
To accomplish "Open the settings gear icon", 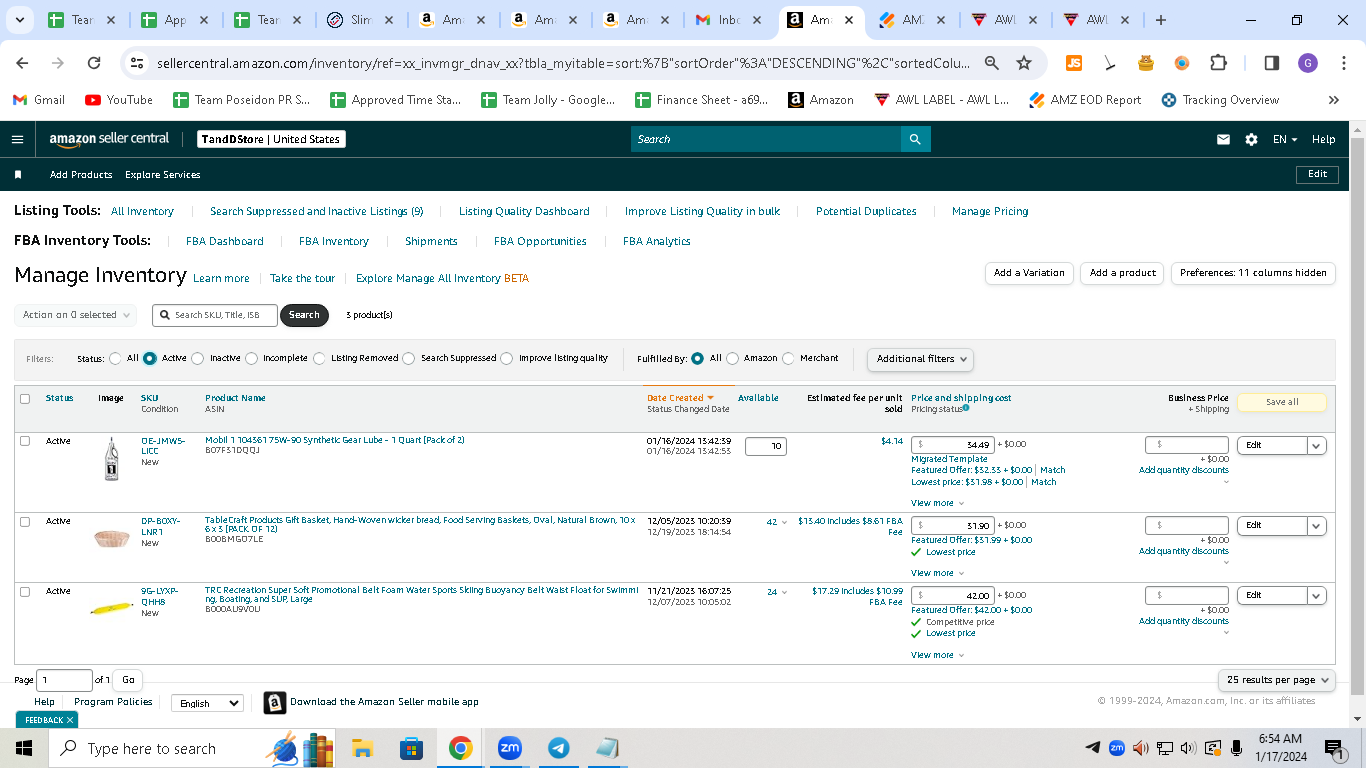I will coord(1251,139).
